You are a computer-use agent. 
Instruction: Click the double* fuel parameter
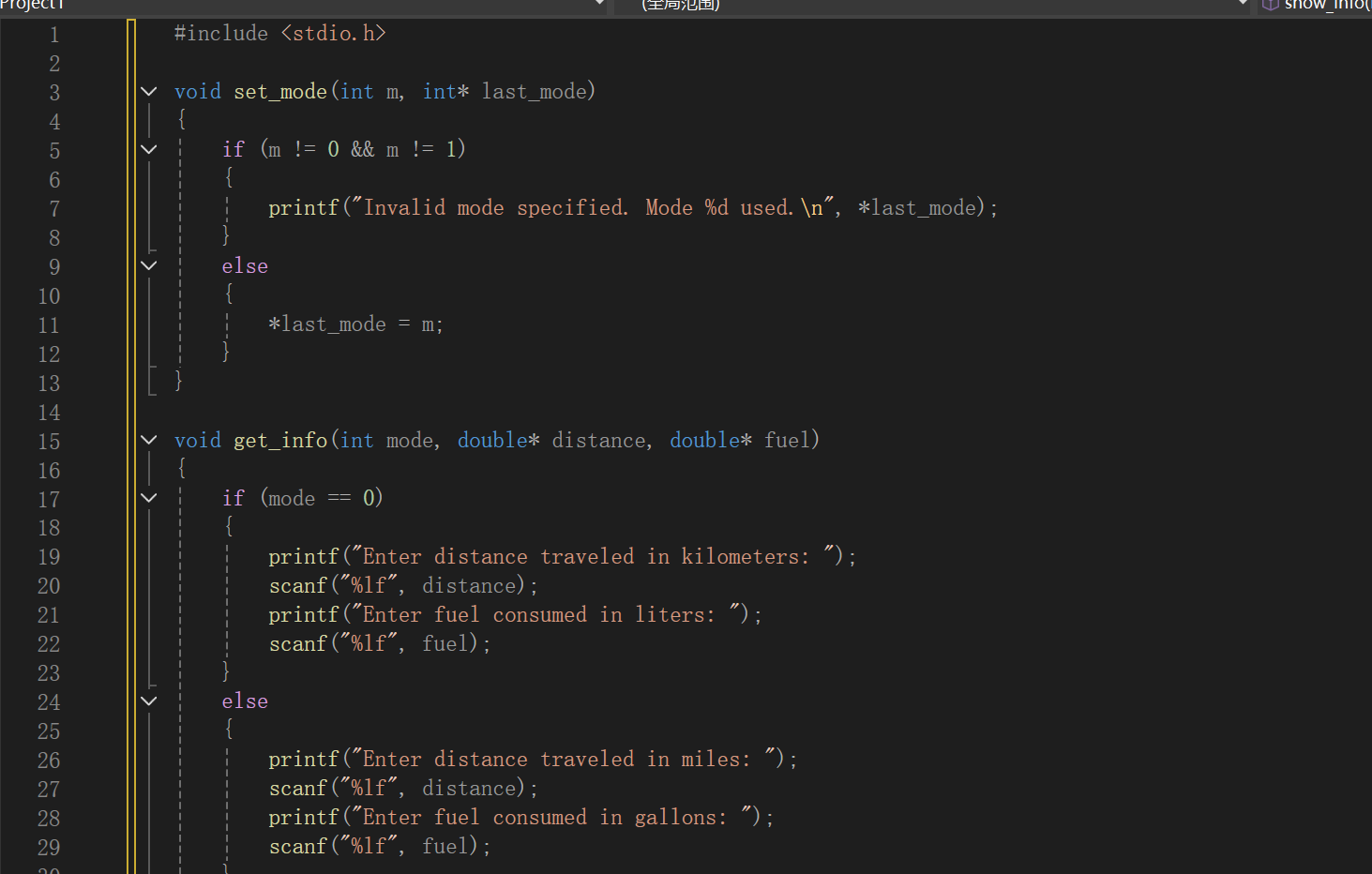pyautogui.click(x=739, y=441)
